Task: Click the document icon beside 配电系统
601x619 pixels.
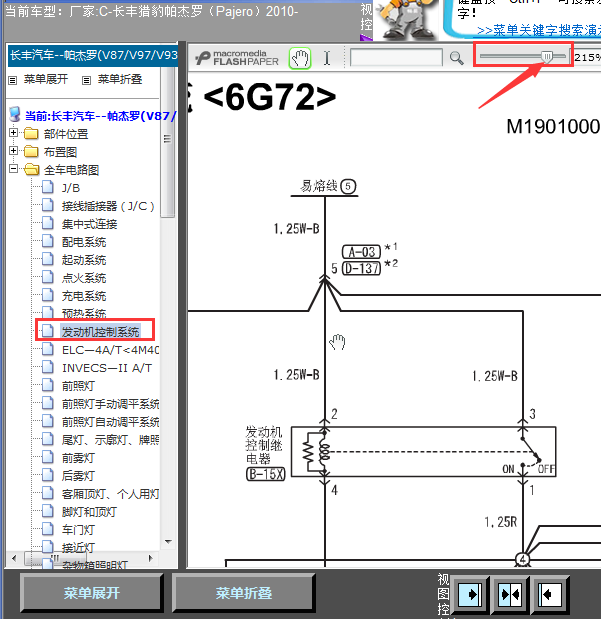Action: pos(48,241)
